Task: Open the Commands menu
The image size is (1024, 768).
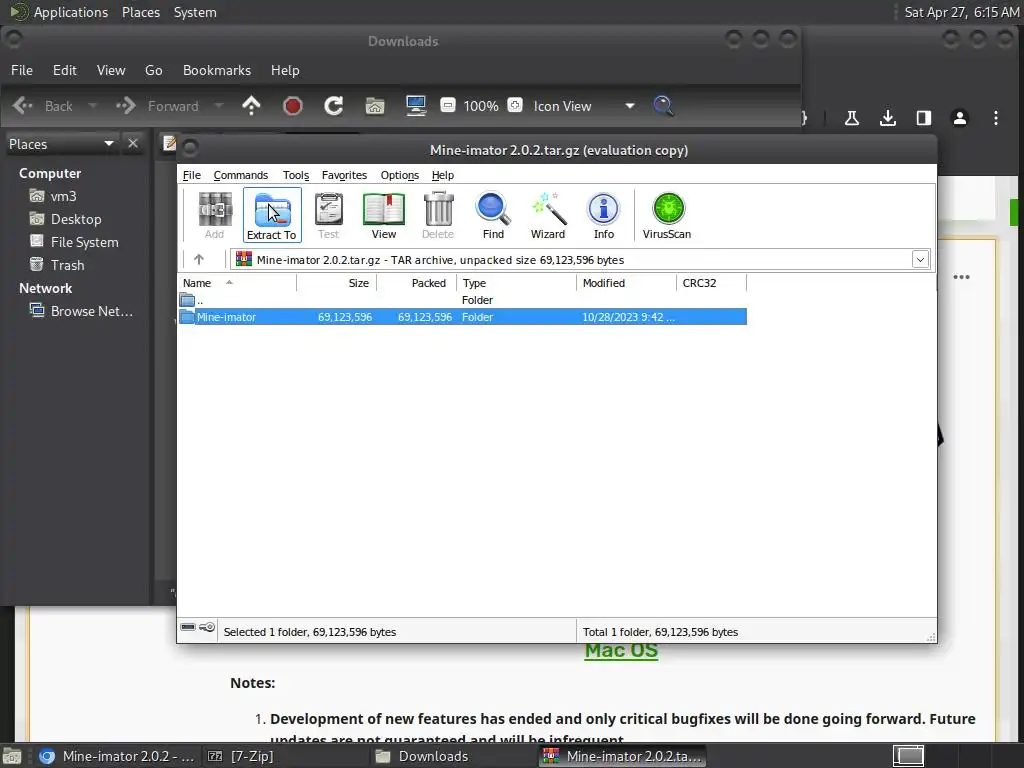Action: [x=240, y=175]
